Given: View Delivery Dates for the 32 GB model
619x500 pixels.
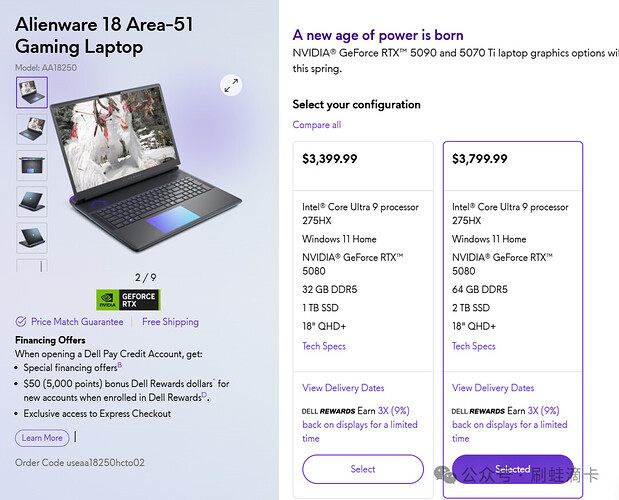Looking at the screenshot, I should pyautogui.click(x=343, y=388).
